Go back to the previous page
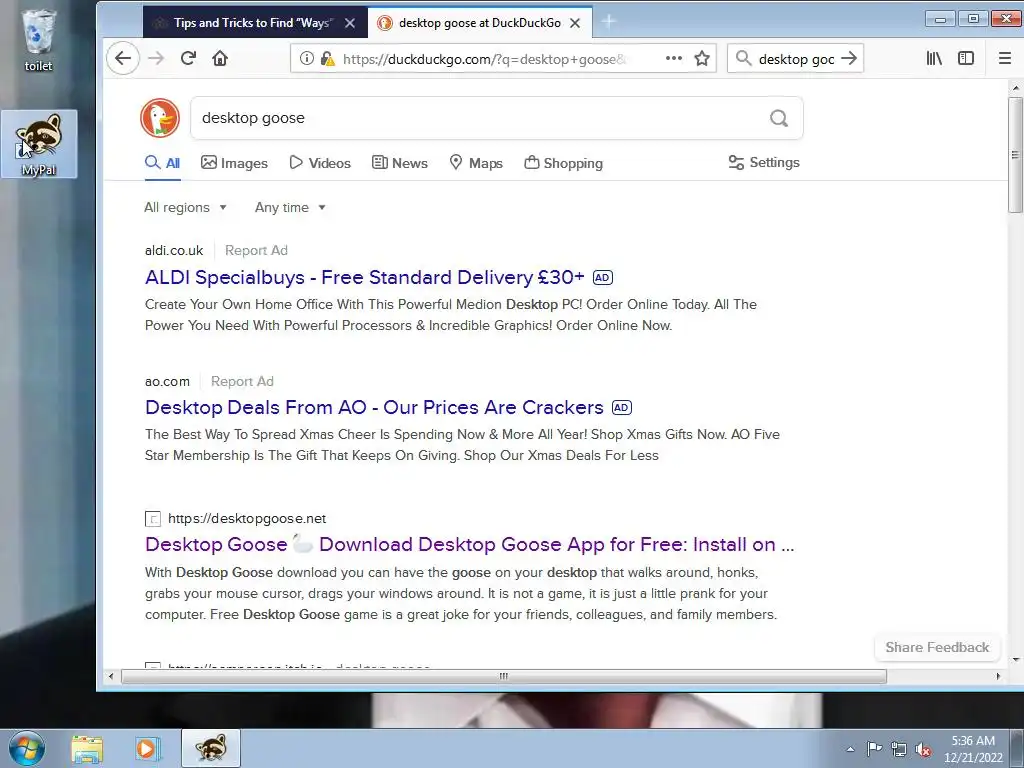 click(x=123, y=58)
